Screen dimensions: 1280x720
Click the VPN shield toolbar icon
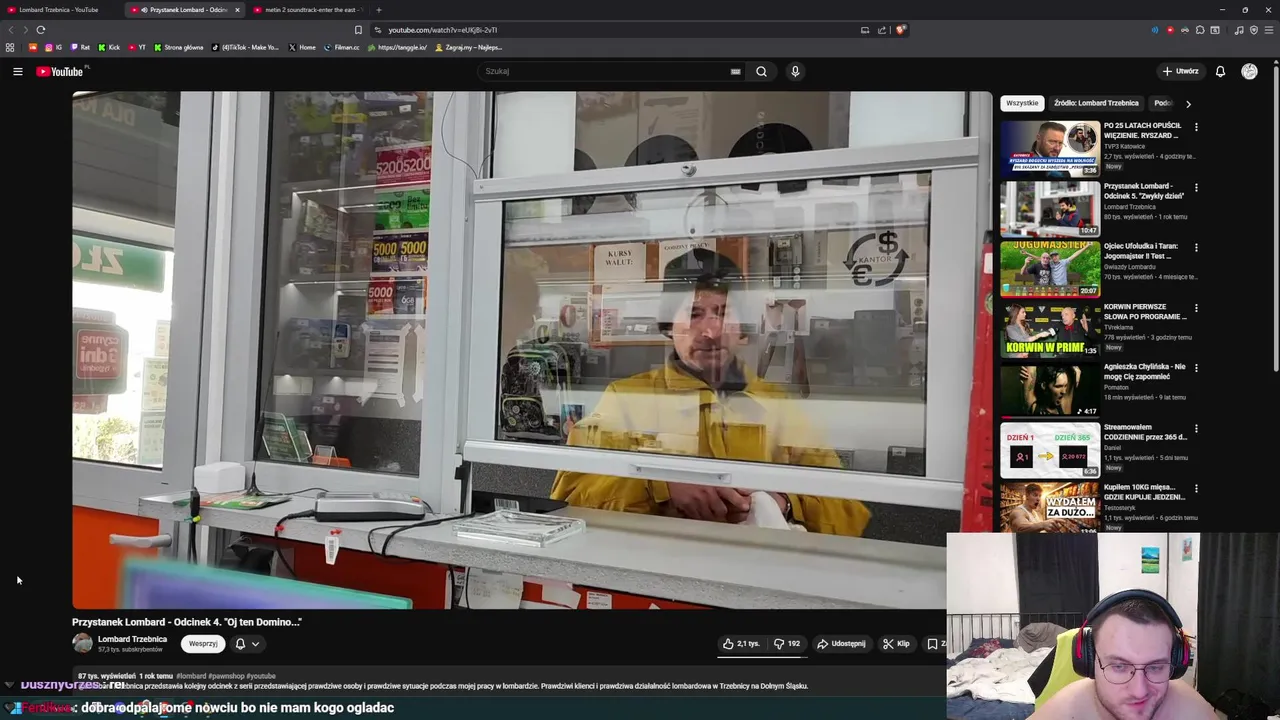pyautogui.click(x=1254, y=30)
